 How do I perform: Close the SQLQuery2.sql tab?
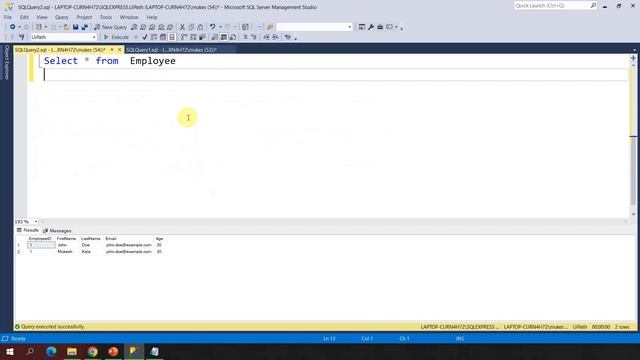tap(120, 50)
